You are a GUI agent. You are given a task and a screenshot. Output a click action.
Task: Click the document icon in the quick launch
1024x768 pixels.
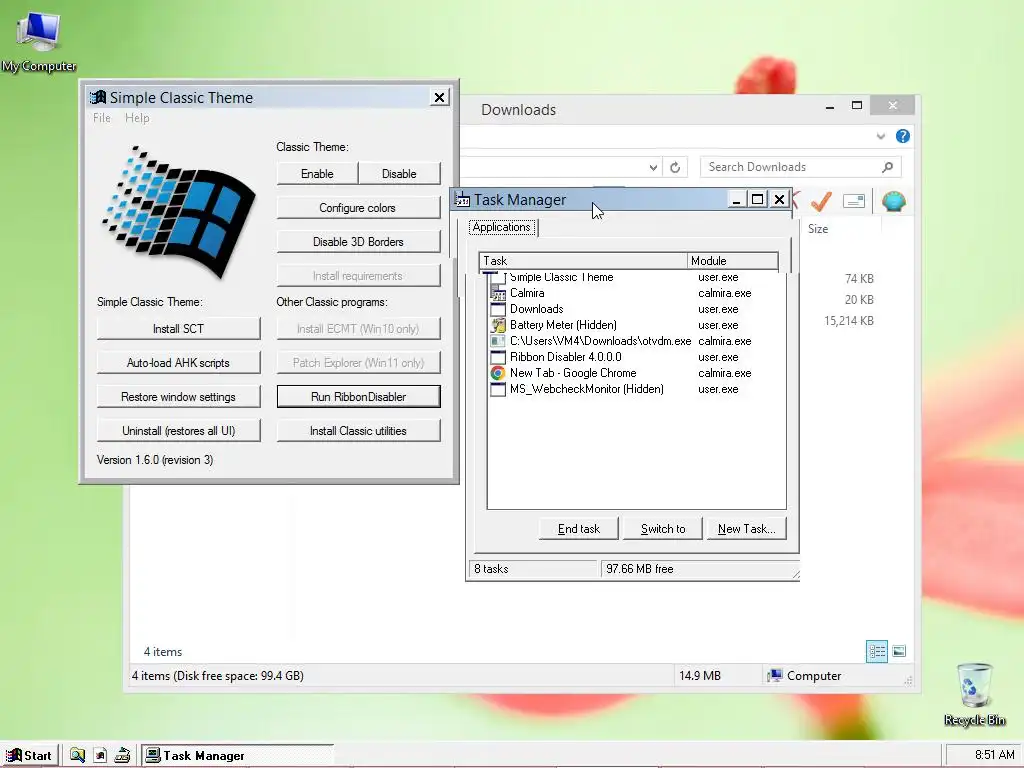(100, 756)
